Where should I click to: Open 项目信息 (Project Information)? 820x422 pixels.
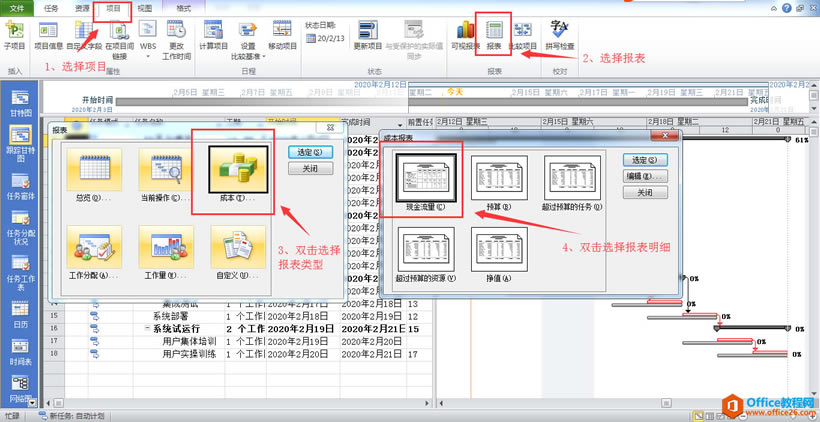coord(49,36)
